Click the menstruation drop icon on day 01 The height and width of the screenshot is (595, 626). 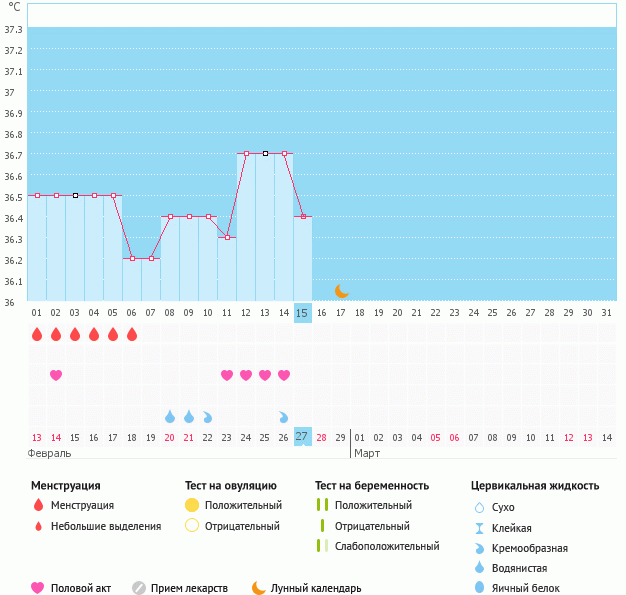pos(37,334)
